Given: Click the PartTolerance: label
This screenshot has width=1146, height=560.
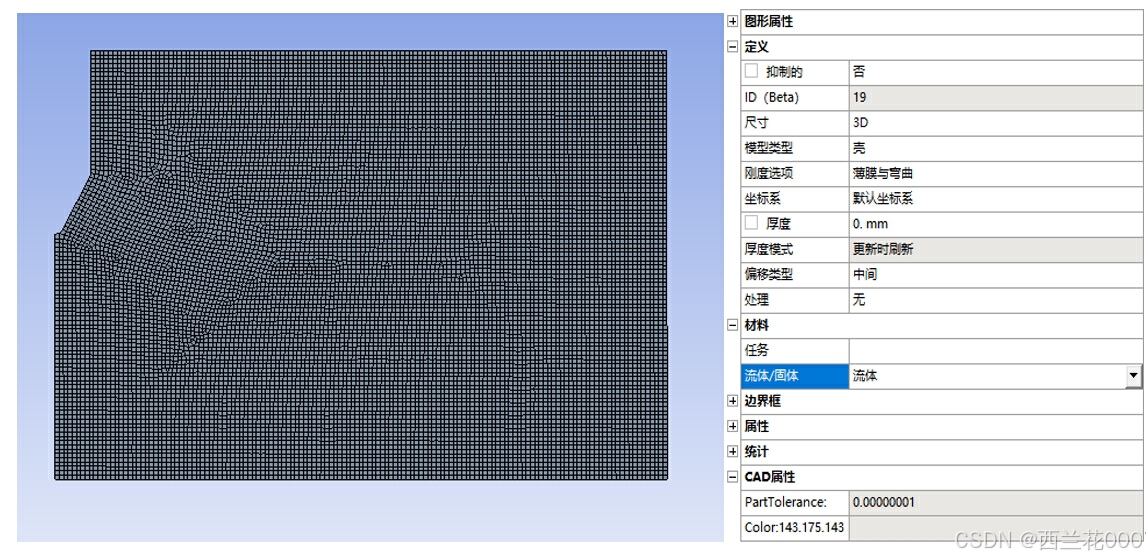Looking at the screenshot, I should 794,502.
